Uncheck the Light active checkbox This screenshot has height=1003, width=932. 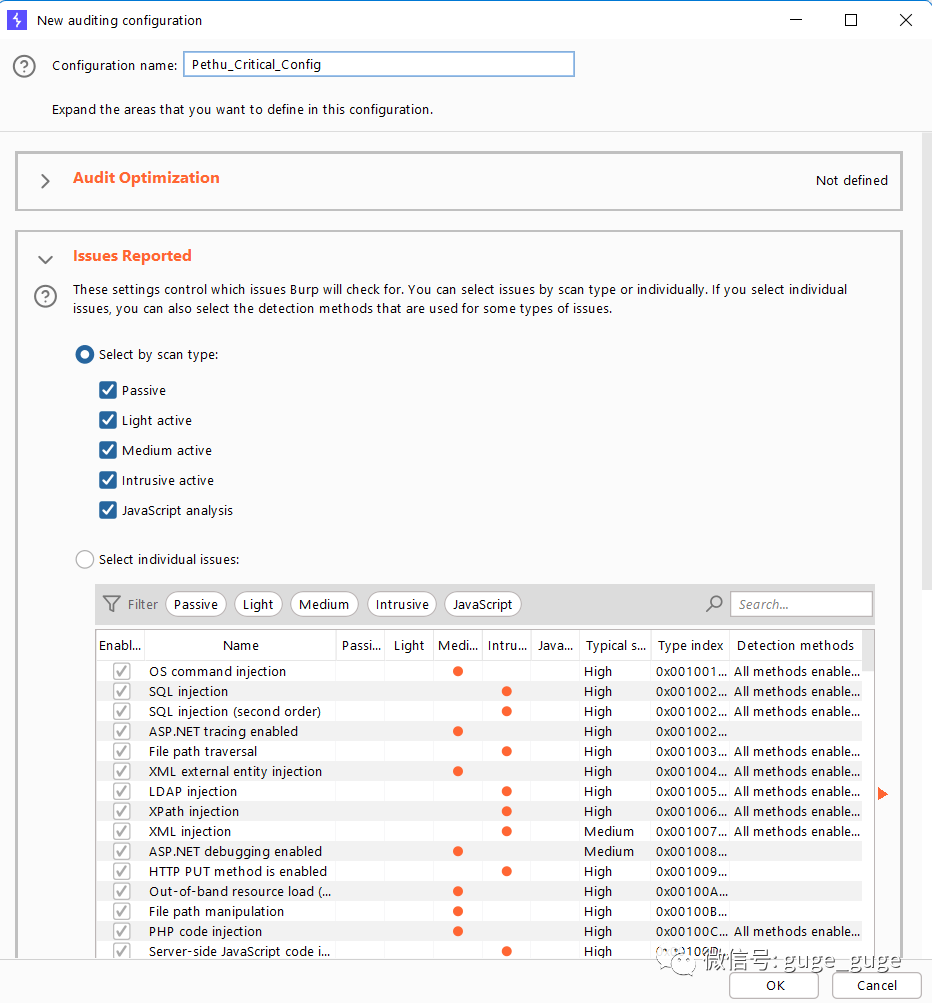[108, 420]
